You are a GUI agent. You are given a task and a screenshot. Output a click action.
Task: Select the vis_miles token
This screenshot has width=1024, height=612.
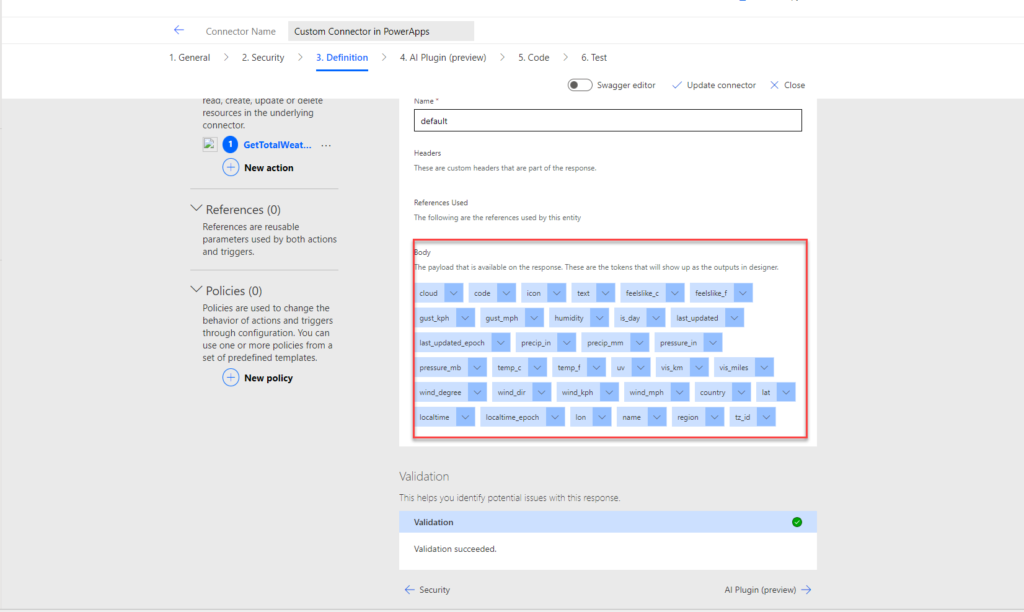[x=733, y=368]
